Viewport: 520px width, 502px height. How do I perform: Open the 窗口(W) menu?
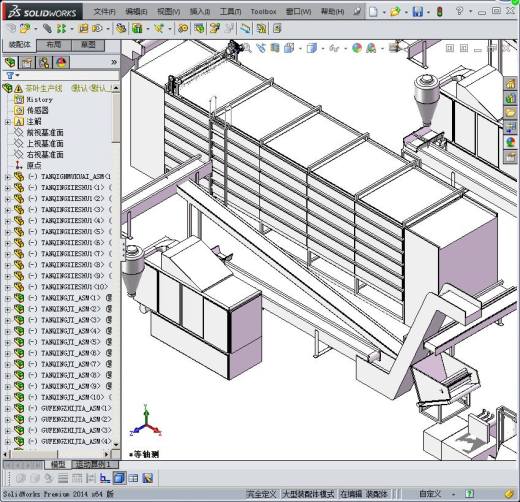[x=298, y=12]
